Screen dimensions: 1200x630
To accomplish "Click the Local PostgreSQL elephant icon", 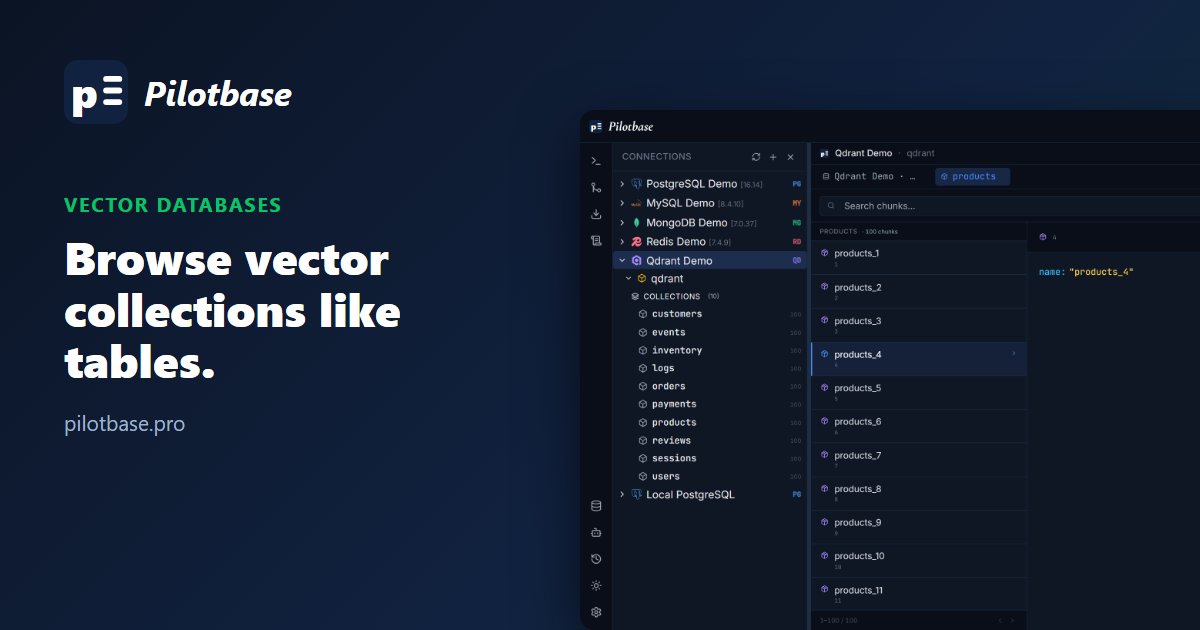I will (637, 495).
